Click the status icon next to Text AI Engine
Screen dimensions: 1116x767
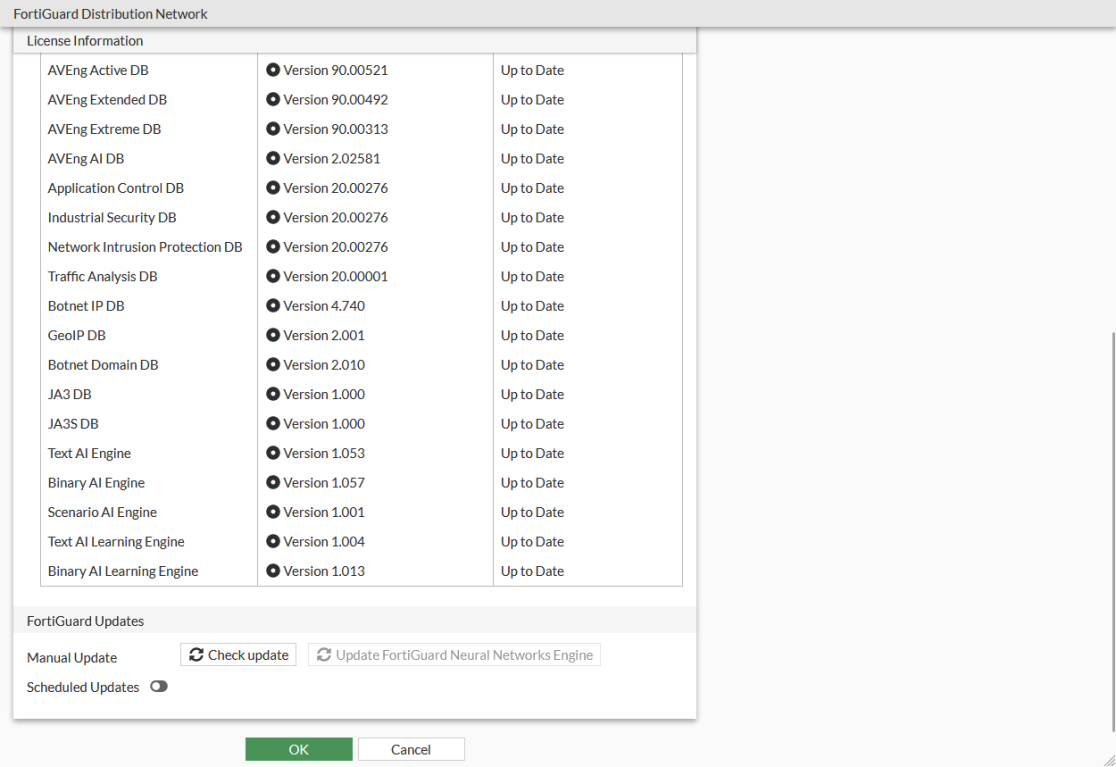(x=273, y=453)
